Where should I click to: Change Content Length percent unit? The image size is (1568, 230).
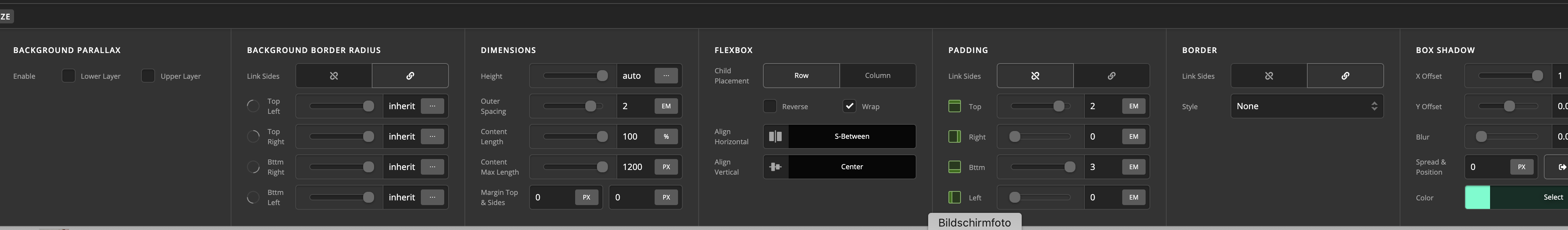pos(666,136)
